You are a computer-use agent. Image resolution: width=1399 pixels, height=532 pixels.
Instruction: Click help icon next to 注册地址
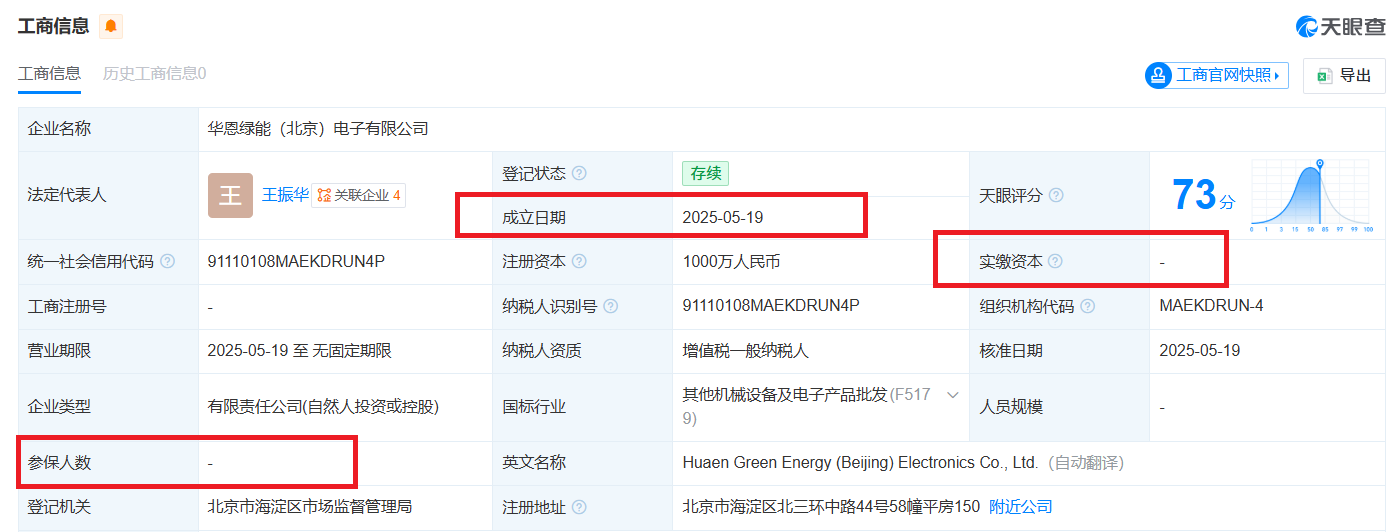coord(579,507)
